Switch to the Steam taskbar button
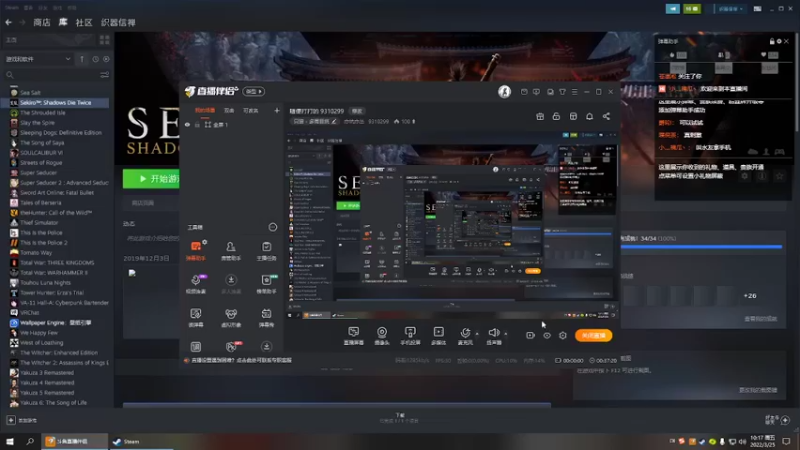The image size is (800, 450). (x=142, y=441)
